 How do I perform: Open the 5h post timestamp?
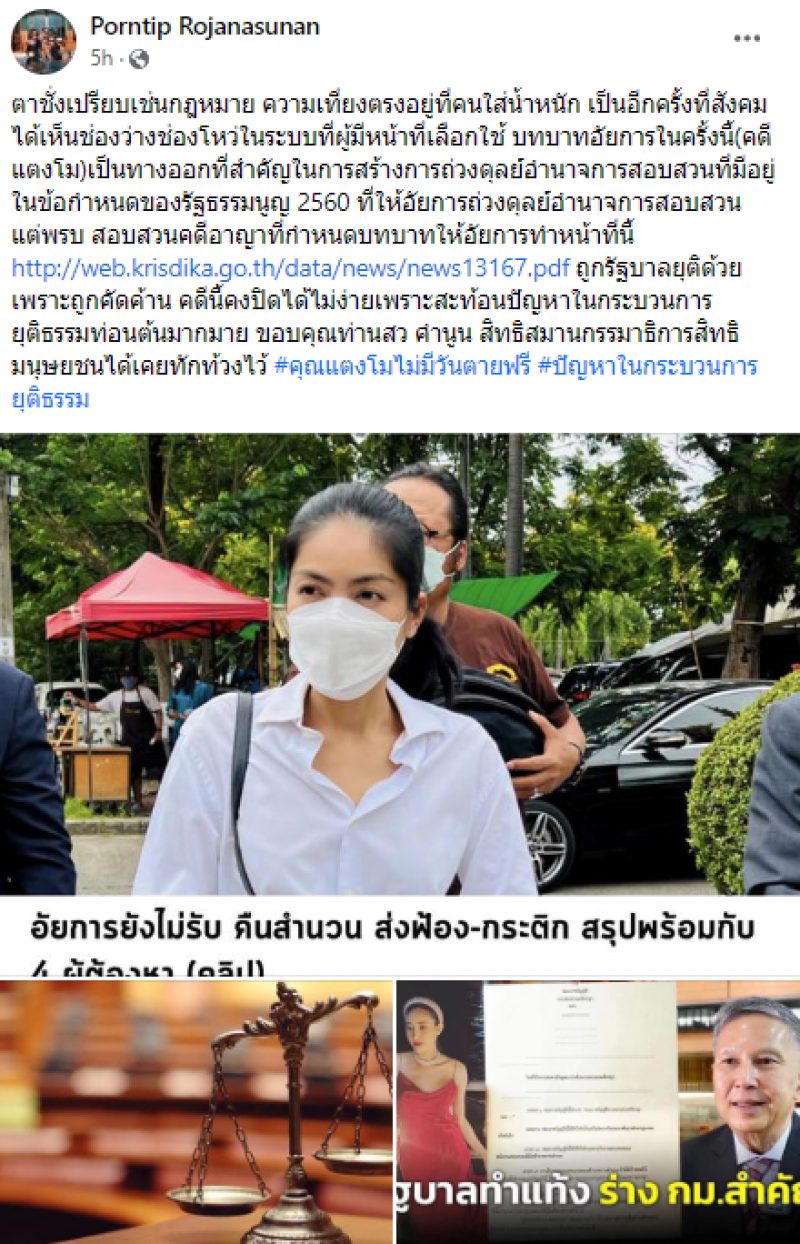pos(101,59)
